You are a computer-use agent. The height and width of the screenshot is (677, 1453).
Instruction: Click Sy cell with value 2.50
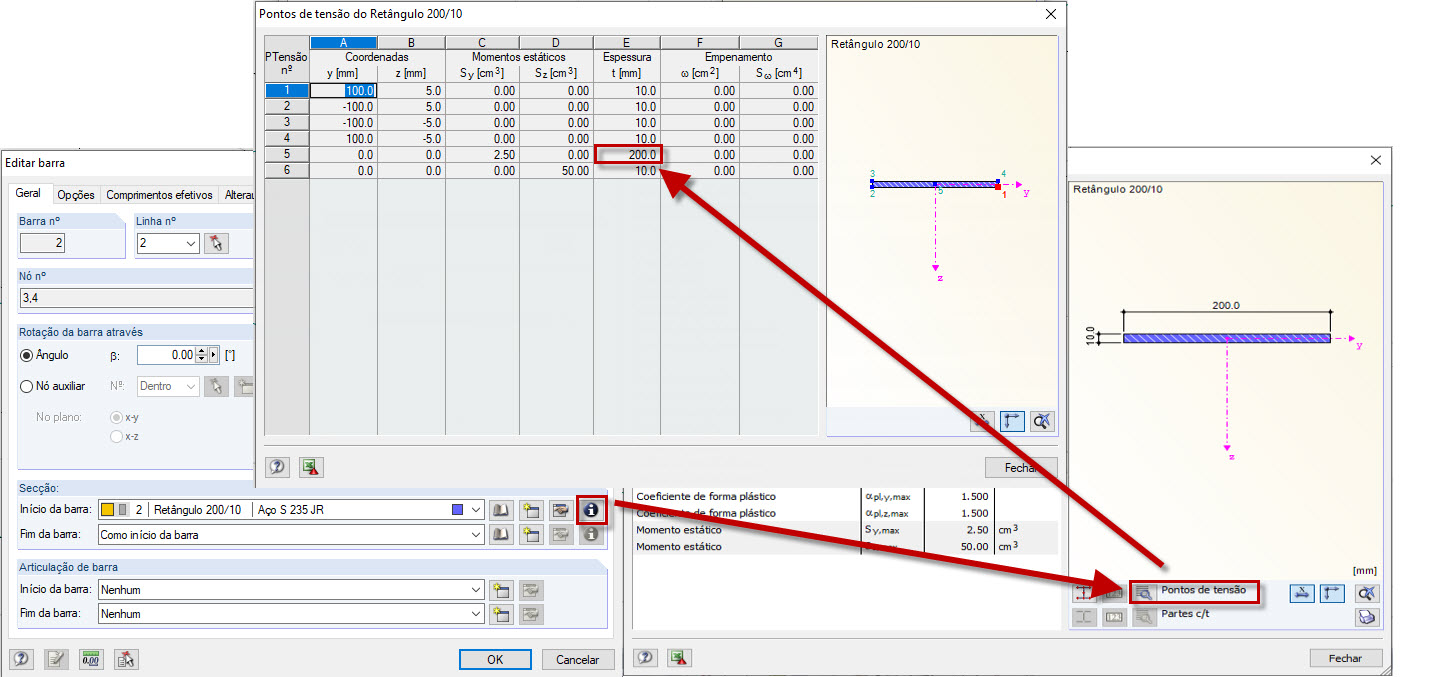point(482,155)
